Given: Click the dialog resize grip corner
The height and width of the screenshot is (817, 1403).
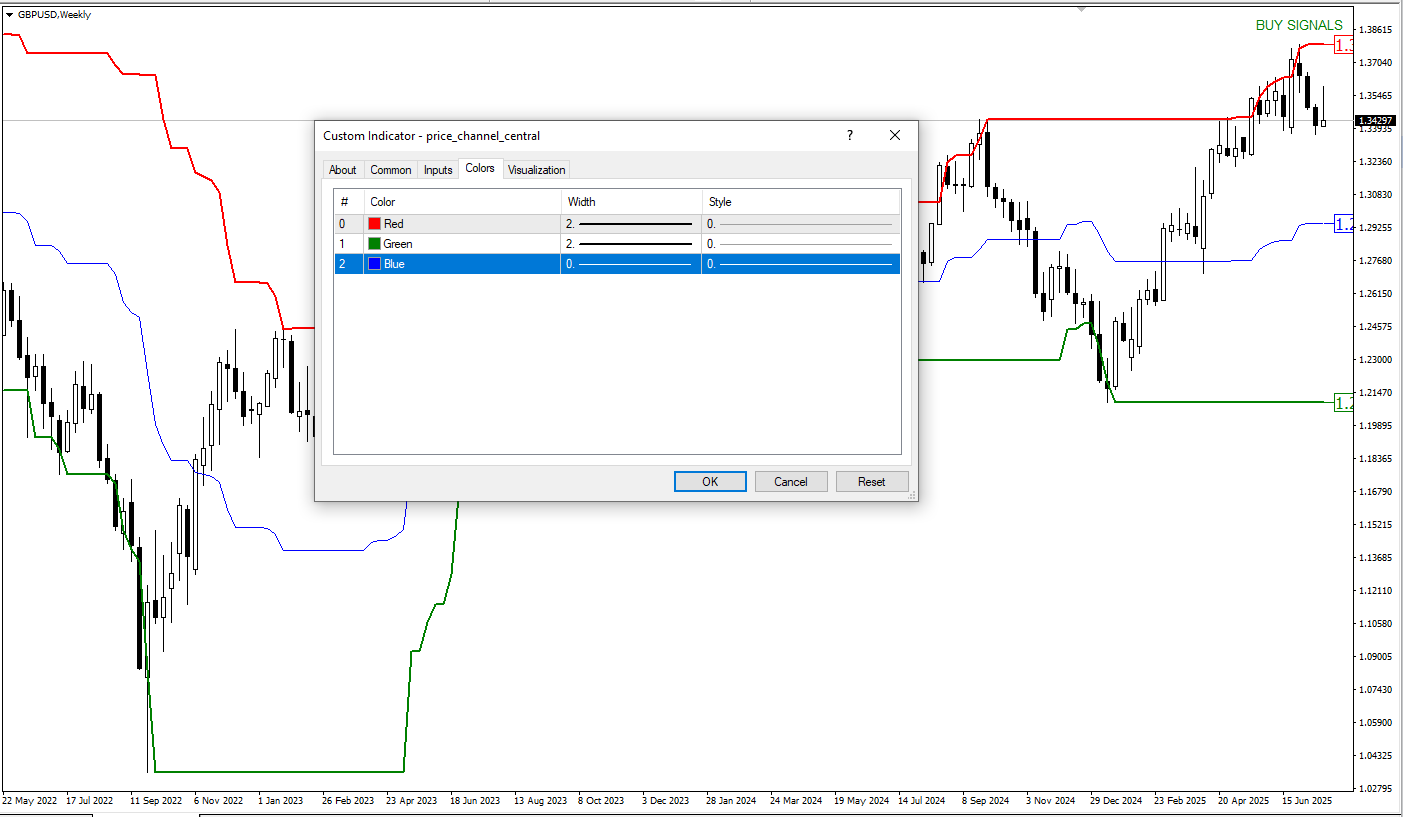Looking at the screenshot, I should click(x=912, y=495).
